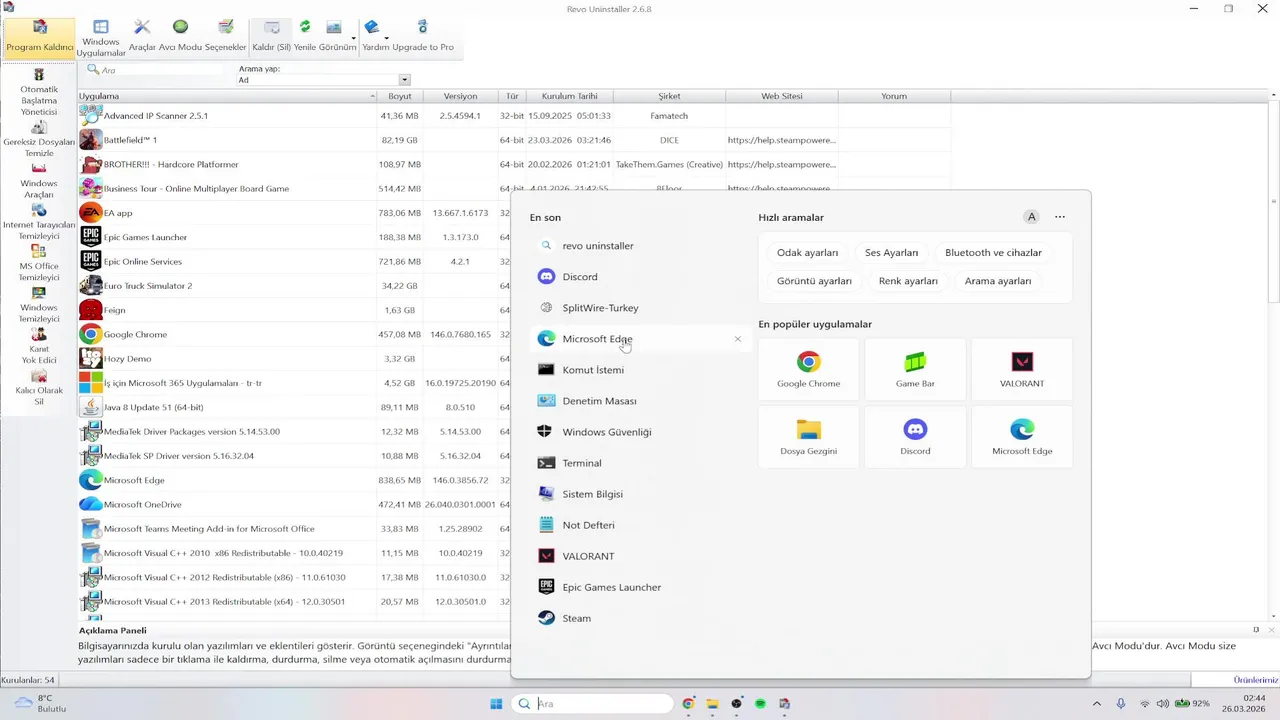The height and width of the screenshot is (720, 1280).
Task: Select the Microsoft Edge row in Revo list
Action: click(294, 480)
